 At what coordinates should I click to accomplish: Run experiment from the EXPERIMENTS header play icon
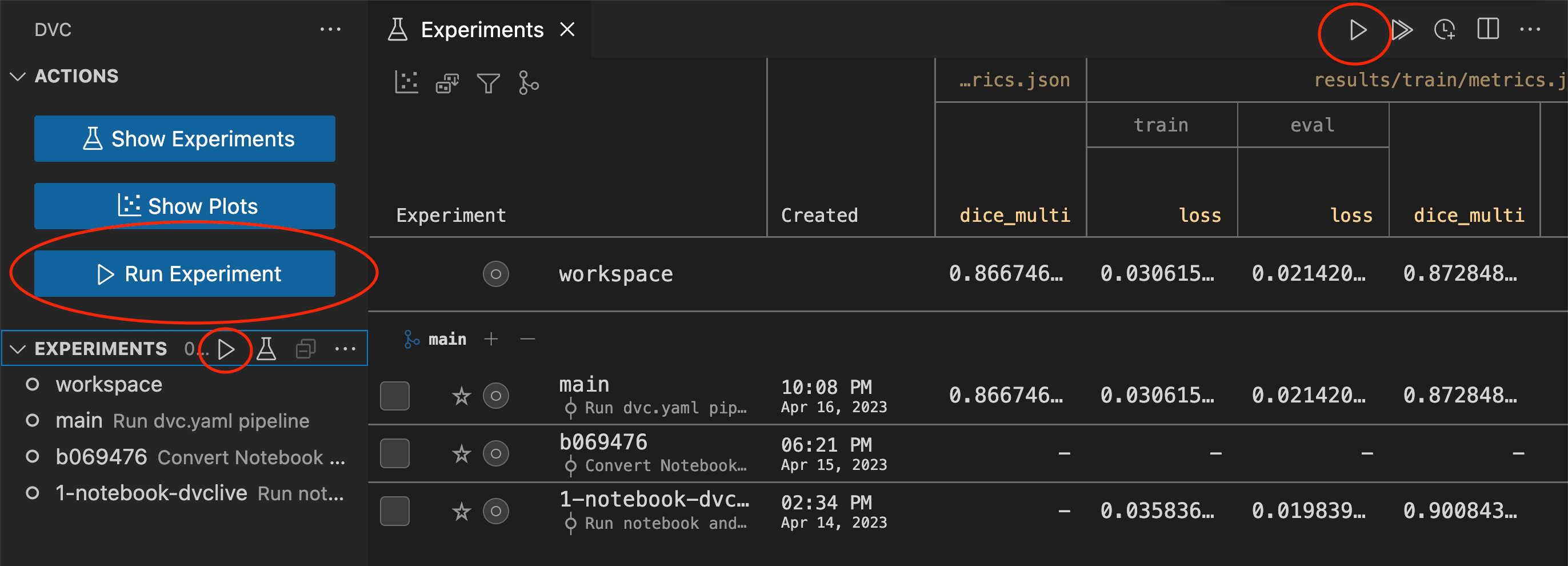click(x=226, y=349)
